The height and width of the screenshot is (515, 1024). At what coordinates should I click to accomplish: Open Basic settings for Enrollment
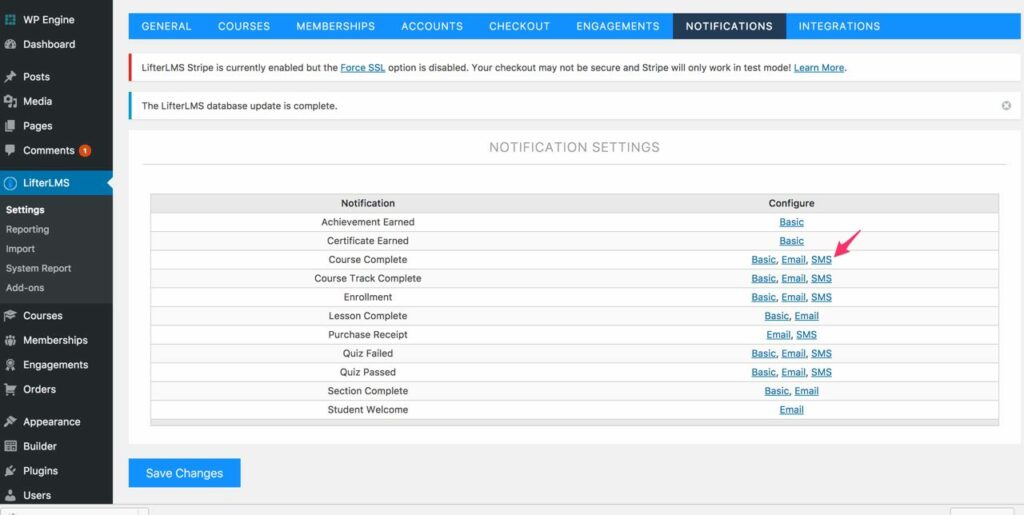(763, 297)
